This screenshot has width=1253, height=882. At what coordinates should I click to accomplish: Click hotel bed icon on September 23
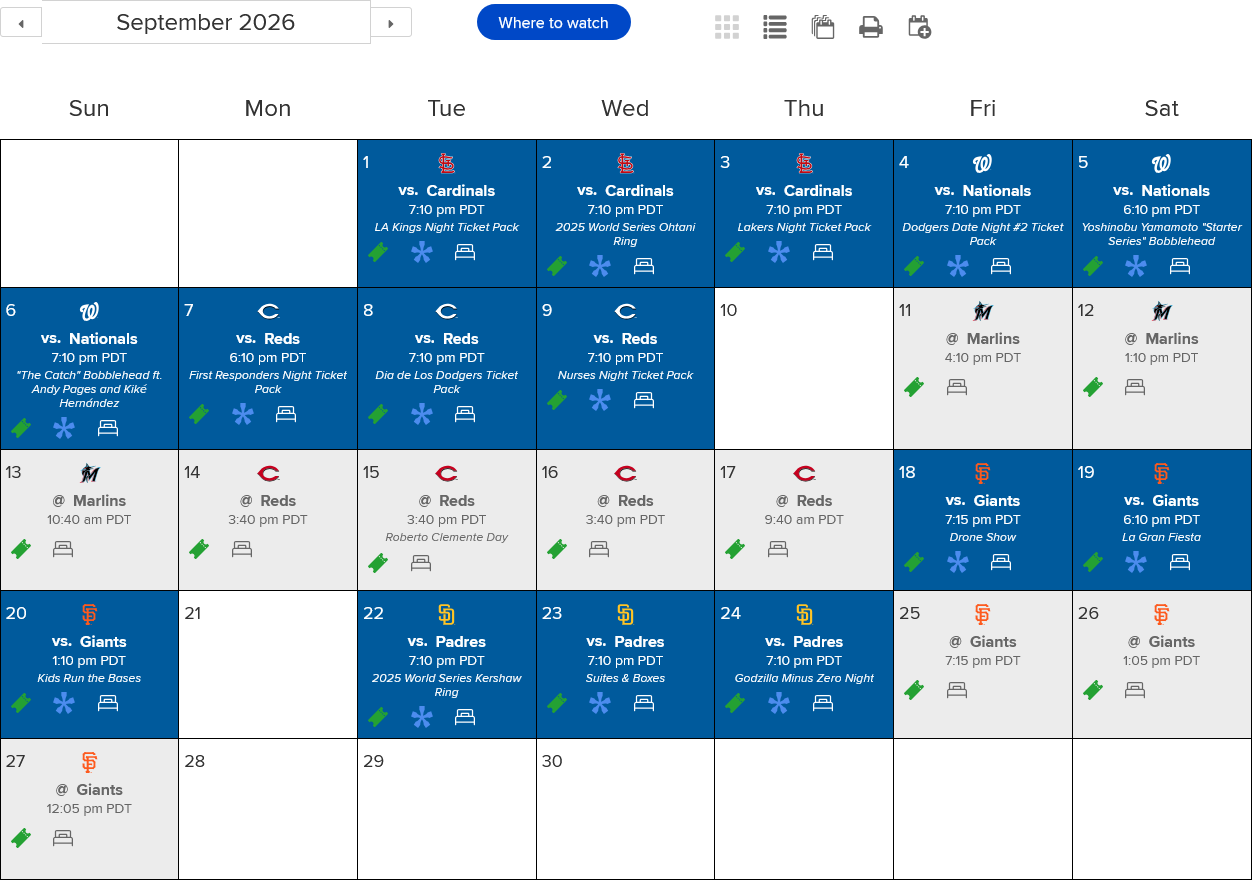tap(644, 704)
